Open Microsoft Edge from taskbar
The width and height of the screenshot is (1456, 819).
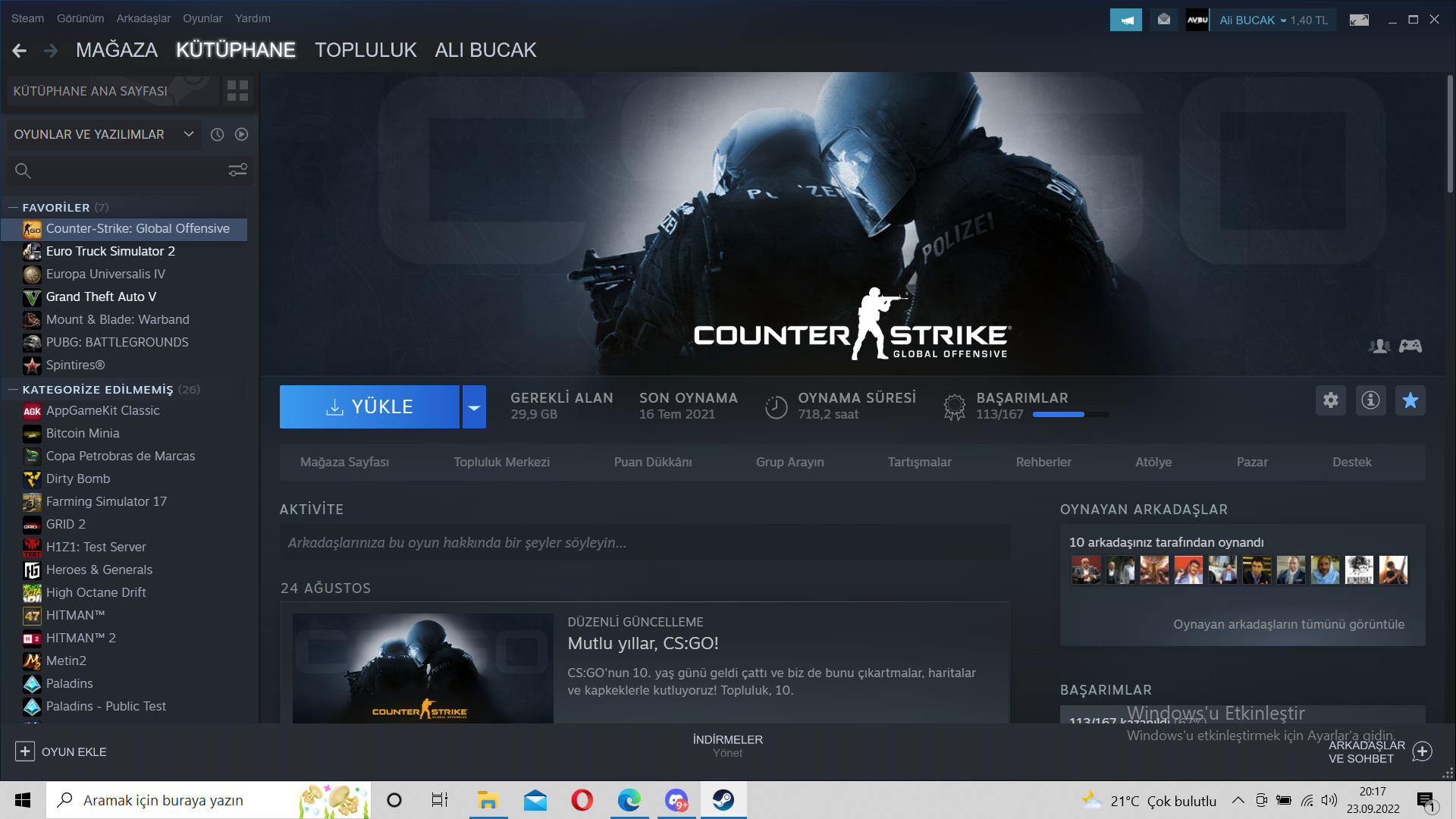click(x=629, y=800)
